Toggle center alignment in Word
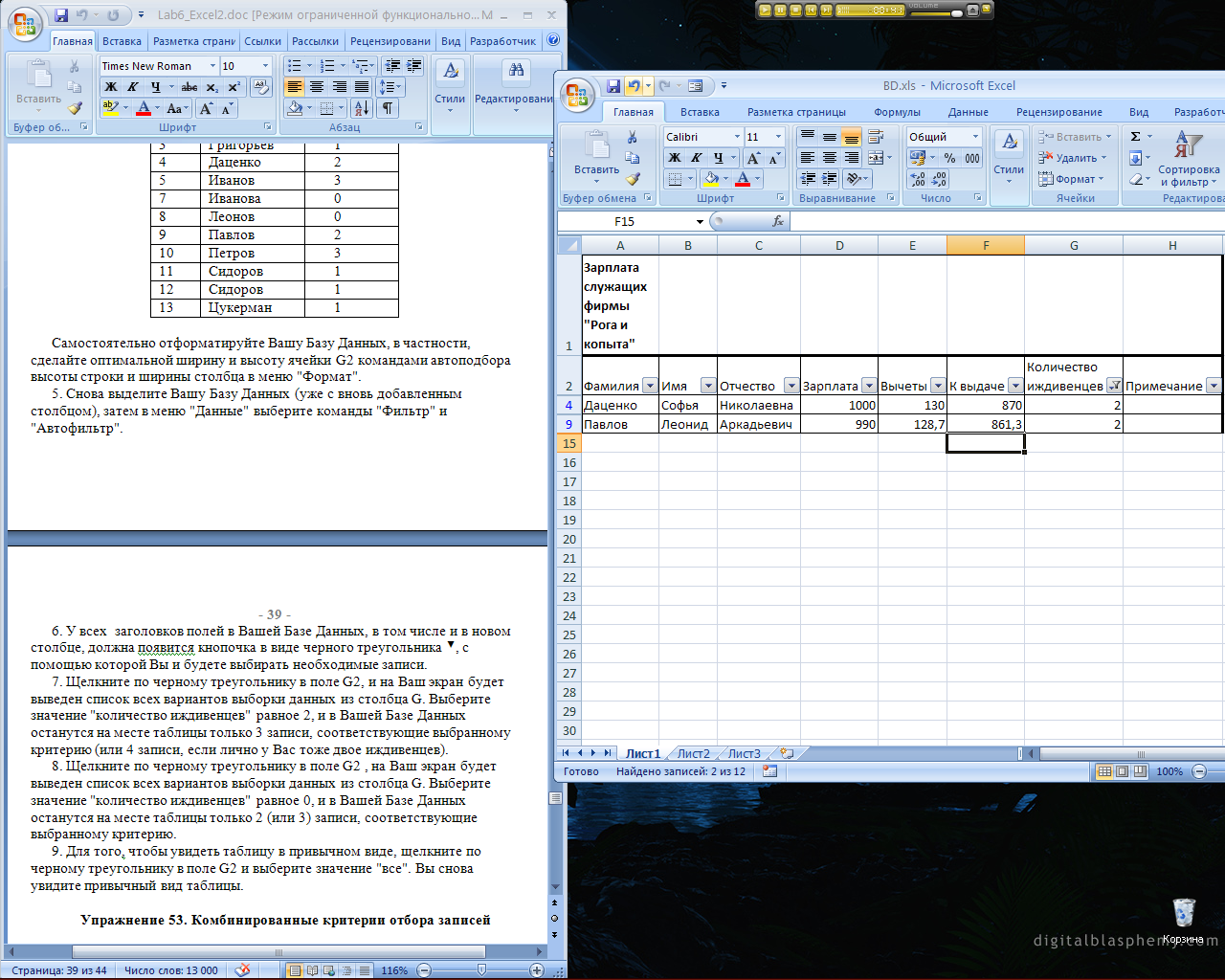Image resolution: width=1225 pixels, height=980 pixels. (x=317, y=87)
